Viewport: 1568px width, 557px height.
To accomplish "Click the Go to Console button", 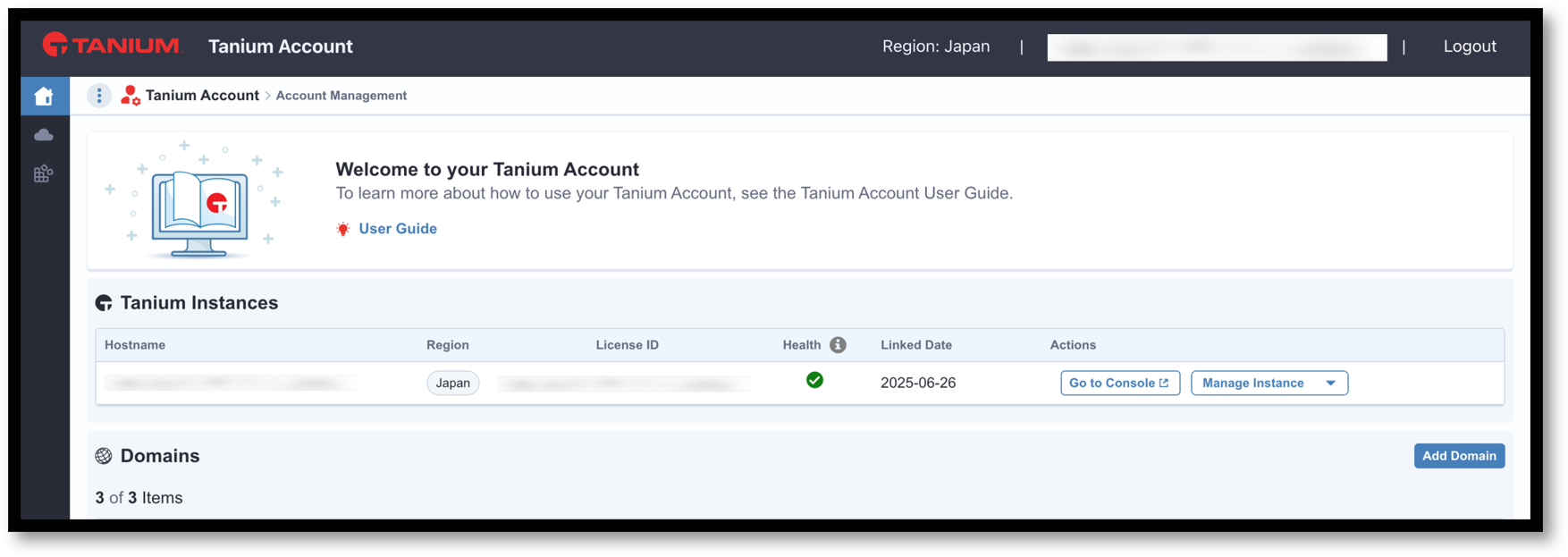I will (x=1120, y=383).
